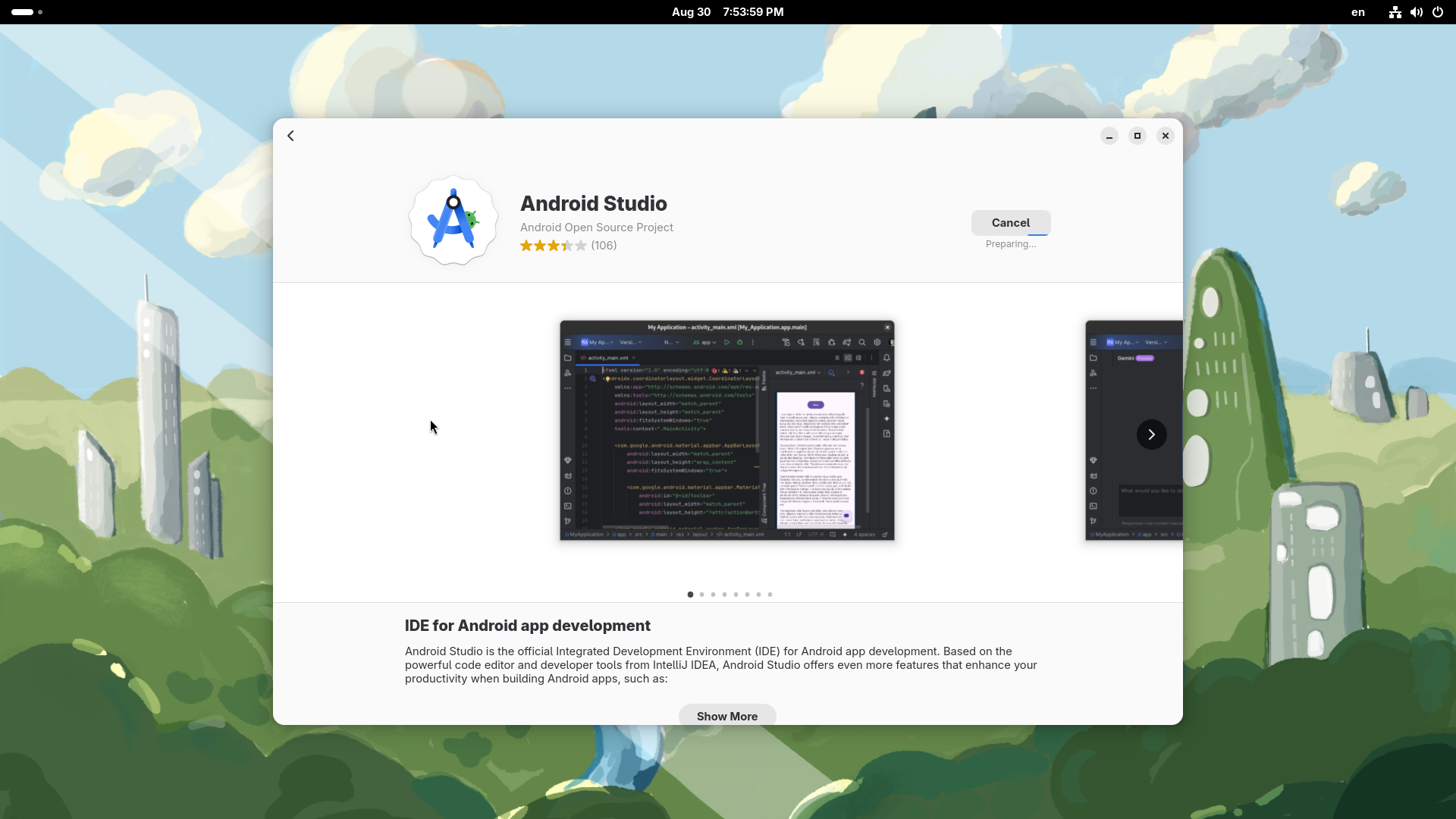Viewport: 1456px width, 819px height.
Task: Maximize the Software window
Action: (x=1137, y=136)
